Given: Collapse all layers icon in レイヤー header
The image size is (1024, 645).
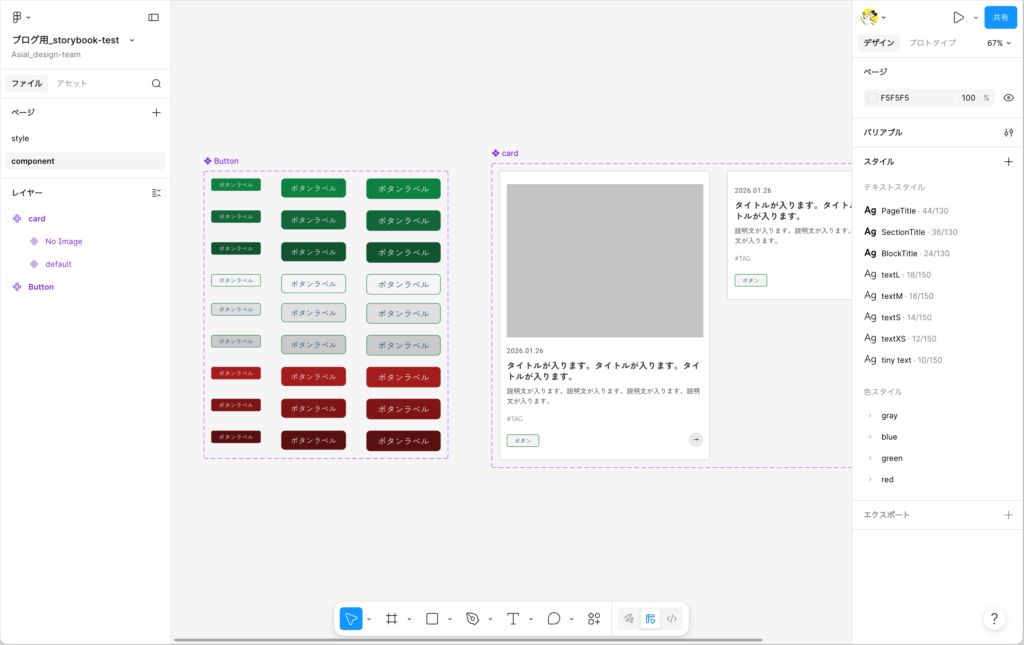Looking at the screenshot, I should (x=156, y=193).
